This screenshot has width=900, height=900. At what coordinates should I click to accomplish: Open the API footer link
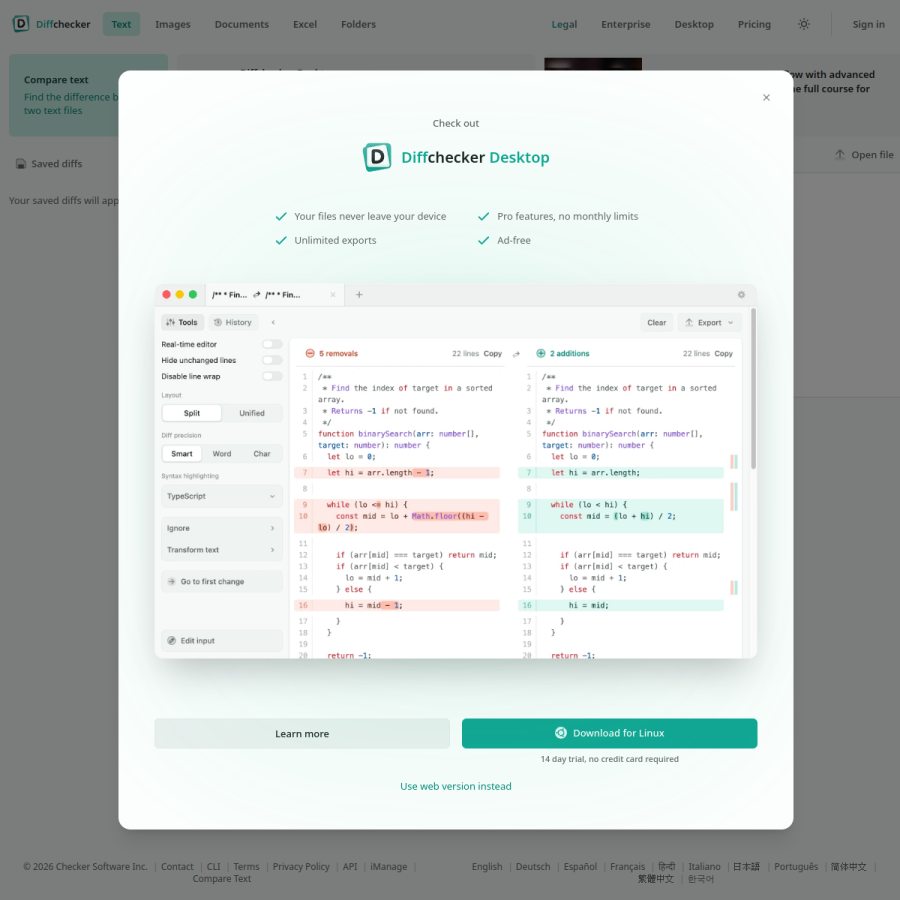[x=350, y=867]
